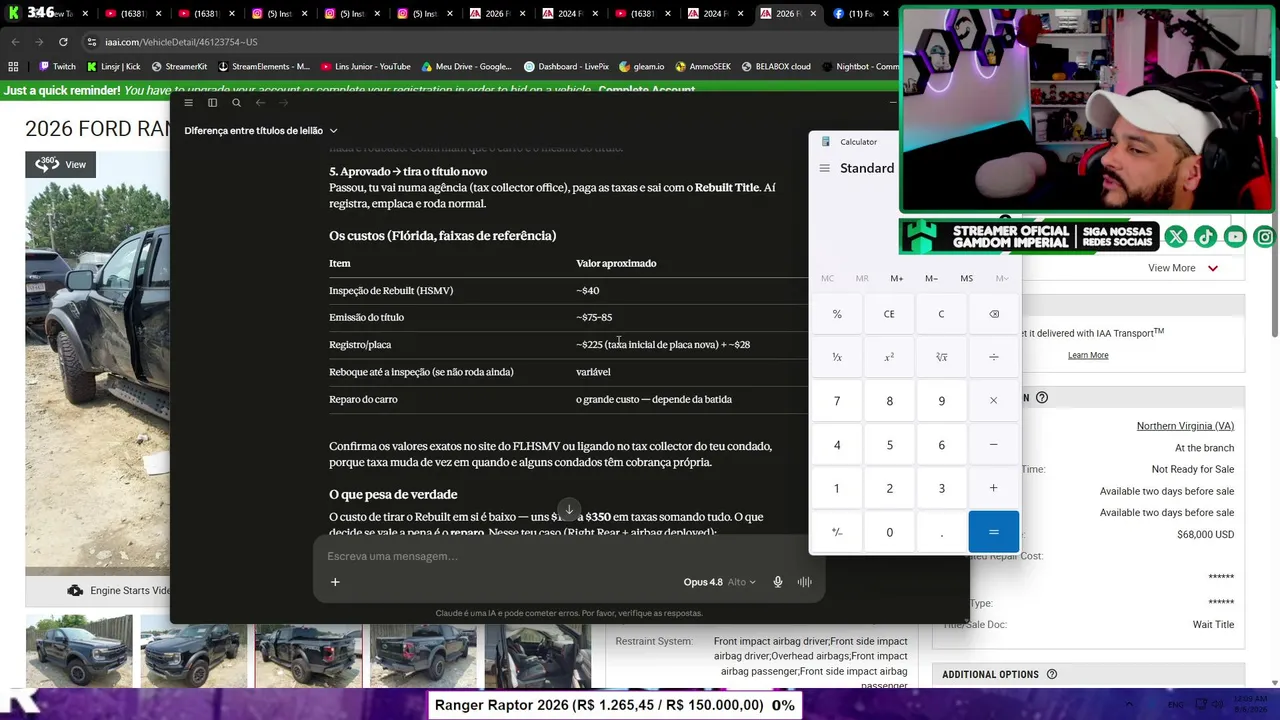The width and height of the screenshot is (1280, 720).
Task: Open the Claude sidebar hamburger menu
Action: (188, 102)
